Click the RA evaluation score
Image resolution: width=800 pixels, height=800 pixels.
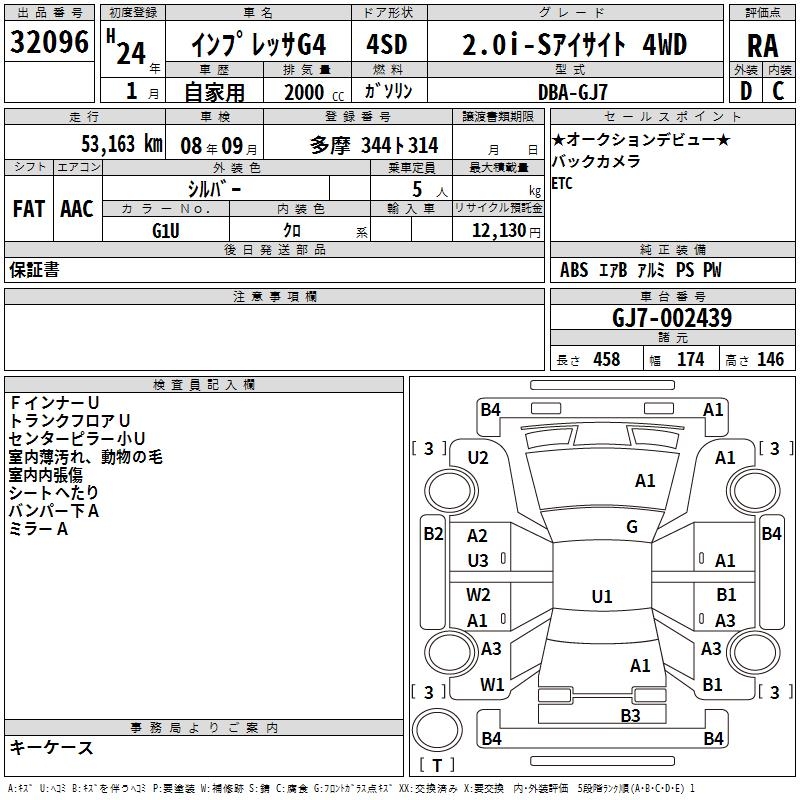point(762,46)
